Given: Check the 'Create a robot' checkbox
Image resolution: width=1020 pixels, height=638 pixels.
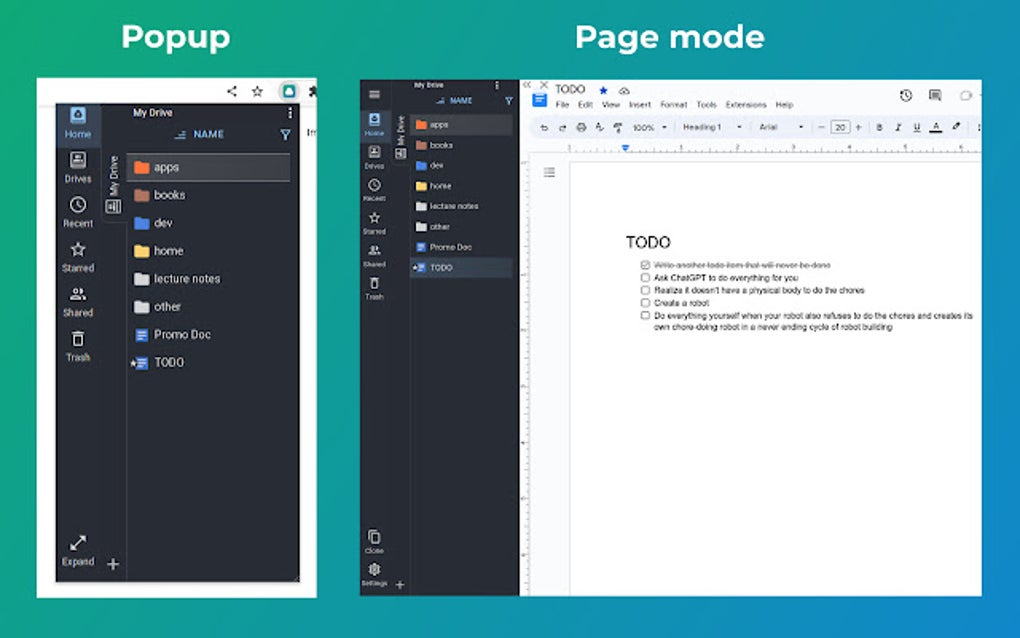Looking at the screenshot, I should tap(645, 301).
